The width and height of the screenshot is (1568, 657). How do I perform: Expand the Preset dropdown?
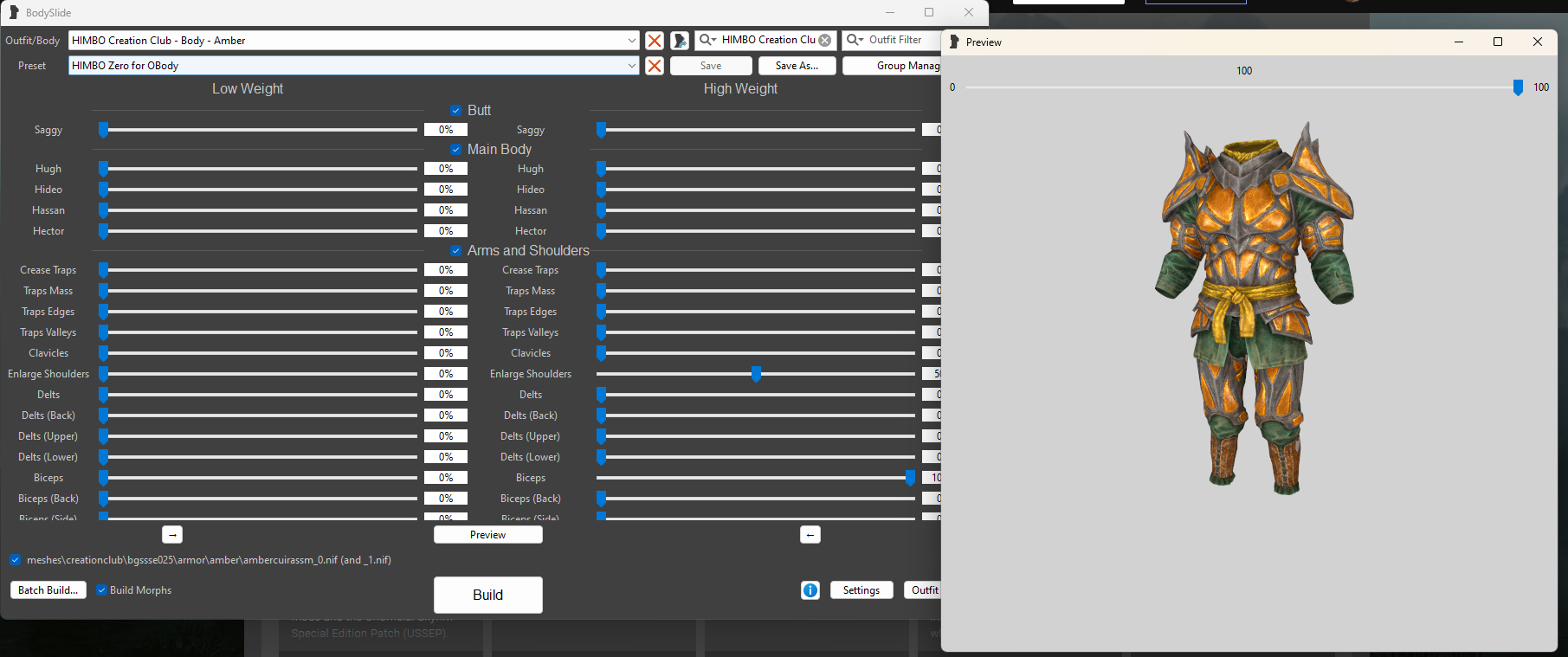[631, 66]
